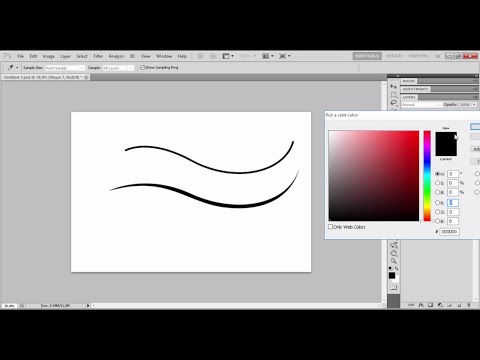
Task: Show more workspaces with the chevron
Action: (438, 56)
